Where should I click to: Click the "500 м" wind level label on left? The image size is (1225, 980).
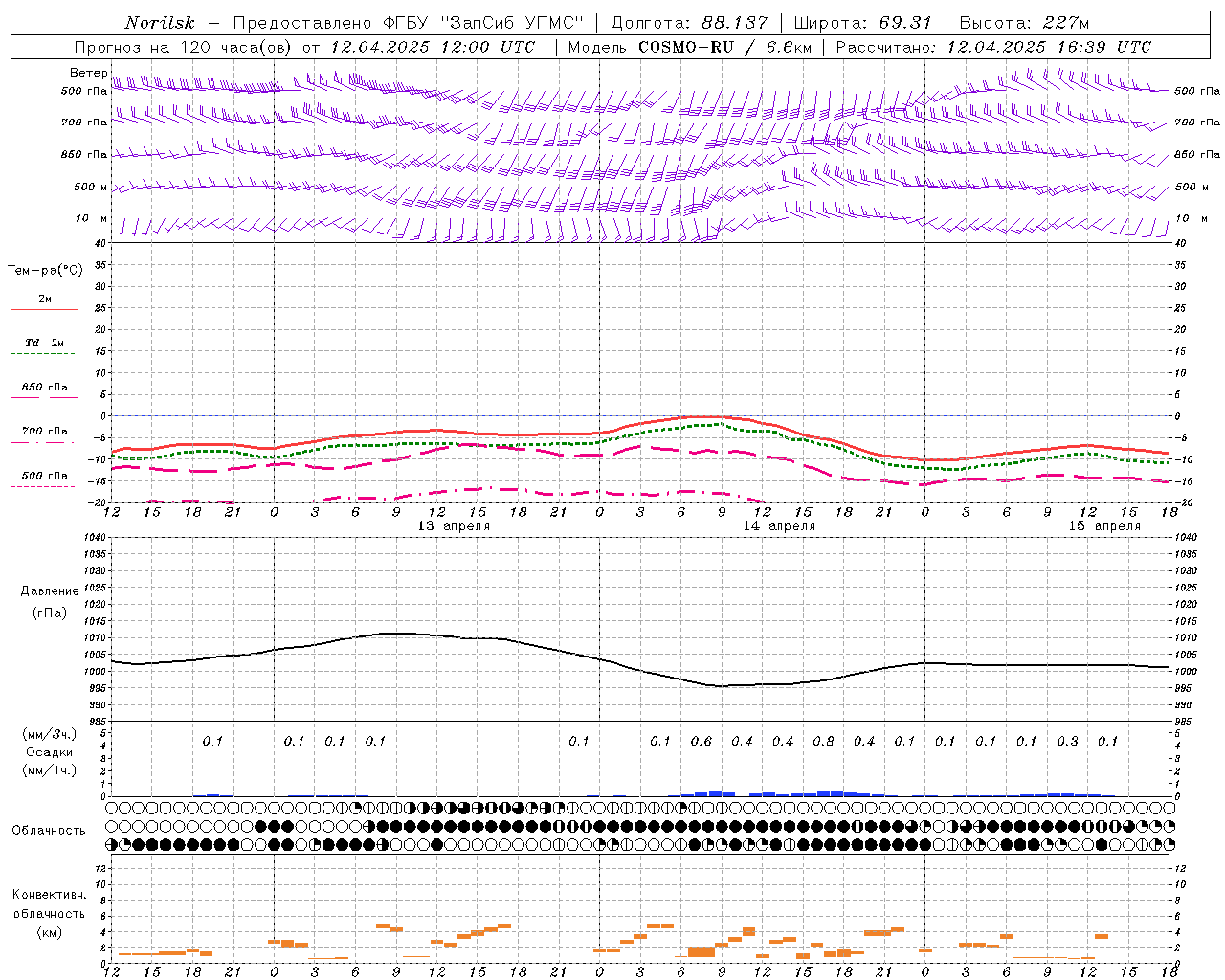(92, 187)
